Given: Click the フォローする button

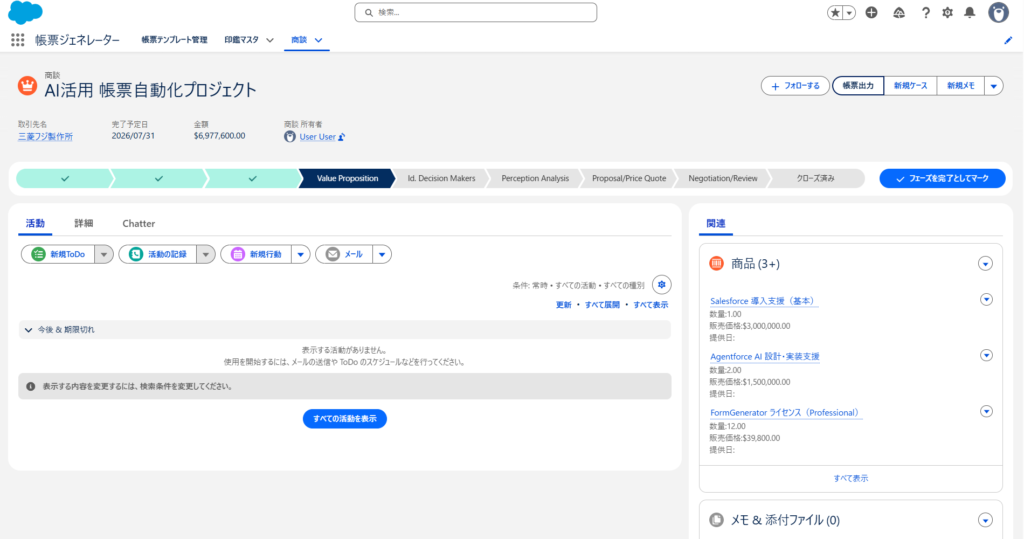Looking at the screenshot, I should 795,86.
